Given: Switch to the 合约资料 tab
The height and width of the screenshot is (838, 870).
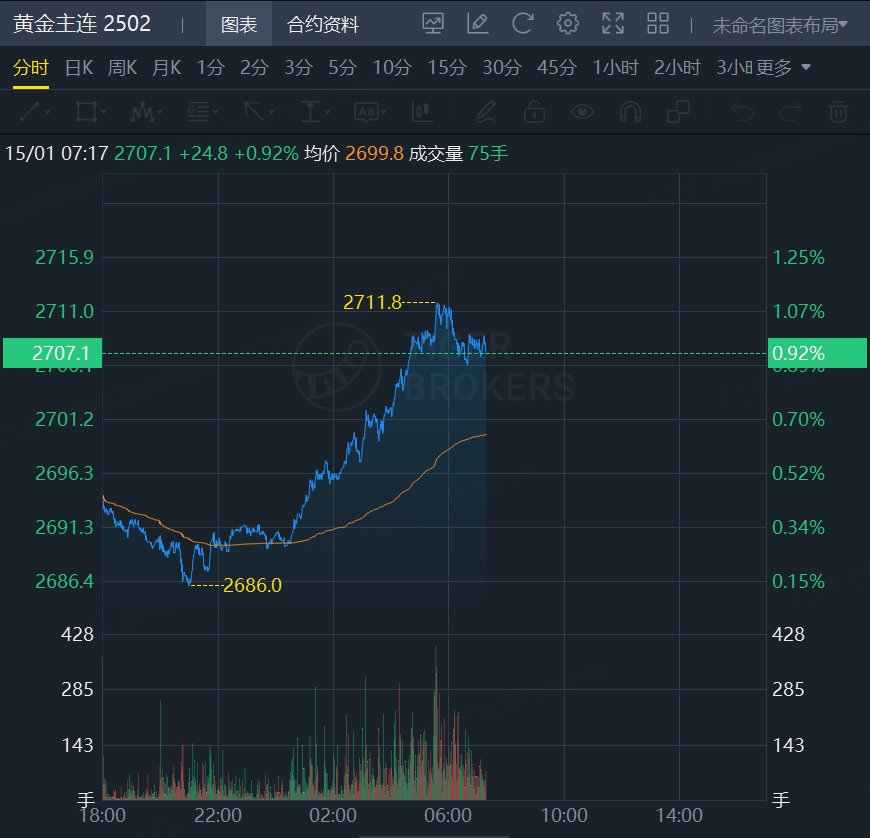Looking at the screenshot, I should (322, 25).
